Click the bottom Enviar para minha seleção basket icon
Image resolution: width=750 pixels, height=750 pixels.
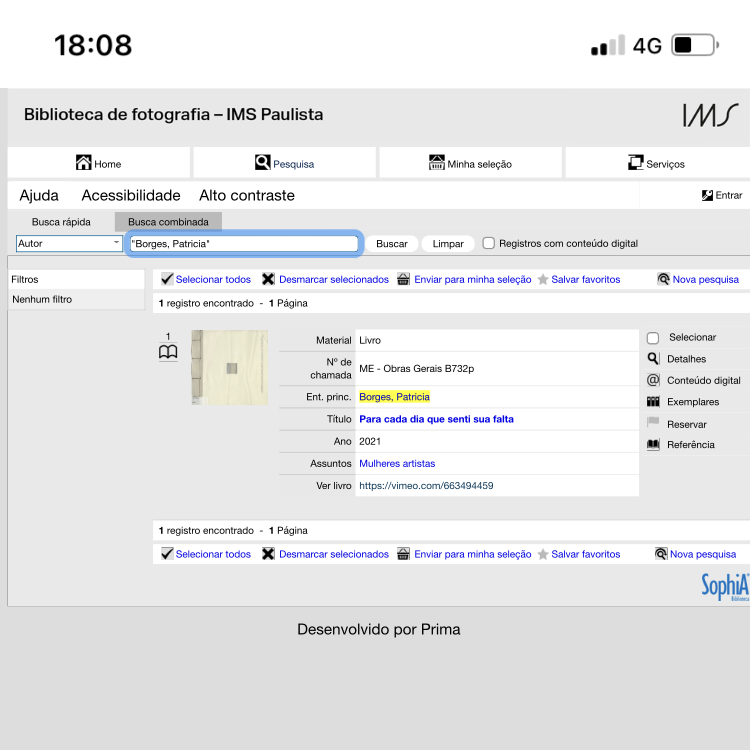[x=403, y=554]
